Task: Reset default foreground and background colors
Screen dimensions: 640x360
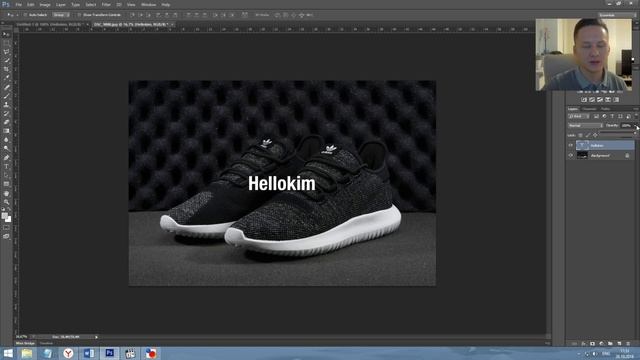Action: point(3,209)
